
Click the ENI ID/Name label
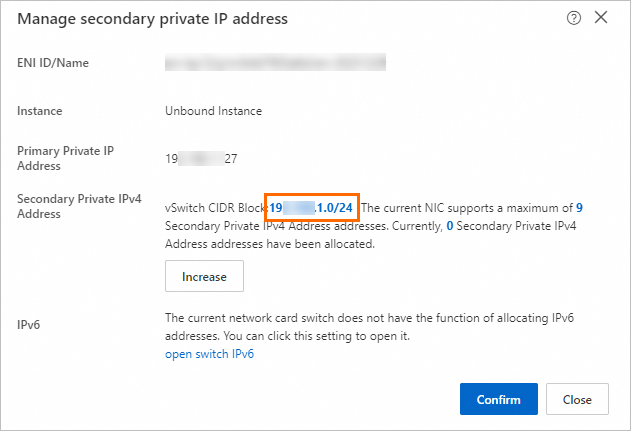coord(53,63)
